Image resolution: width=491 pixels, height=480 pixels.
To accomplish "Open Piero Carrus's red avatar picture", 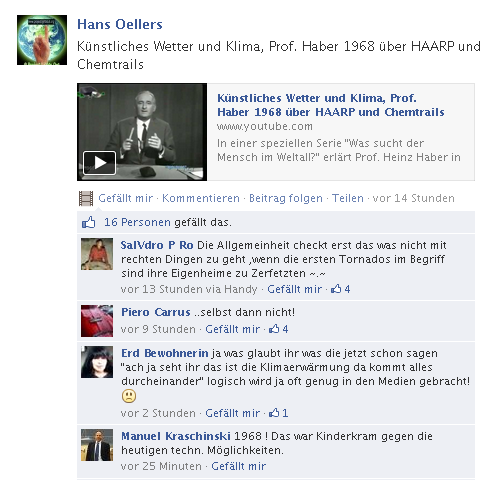I will pyautogui.click(x=97, y=321).
